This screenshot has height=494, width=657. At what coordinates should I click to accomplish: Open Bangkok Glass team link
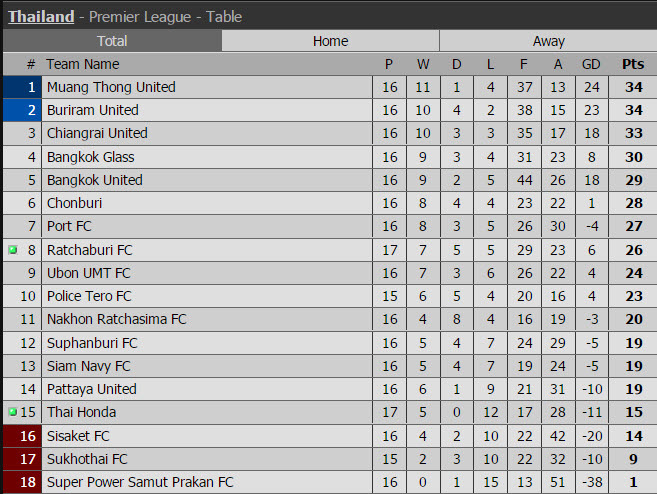90,157
